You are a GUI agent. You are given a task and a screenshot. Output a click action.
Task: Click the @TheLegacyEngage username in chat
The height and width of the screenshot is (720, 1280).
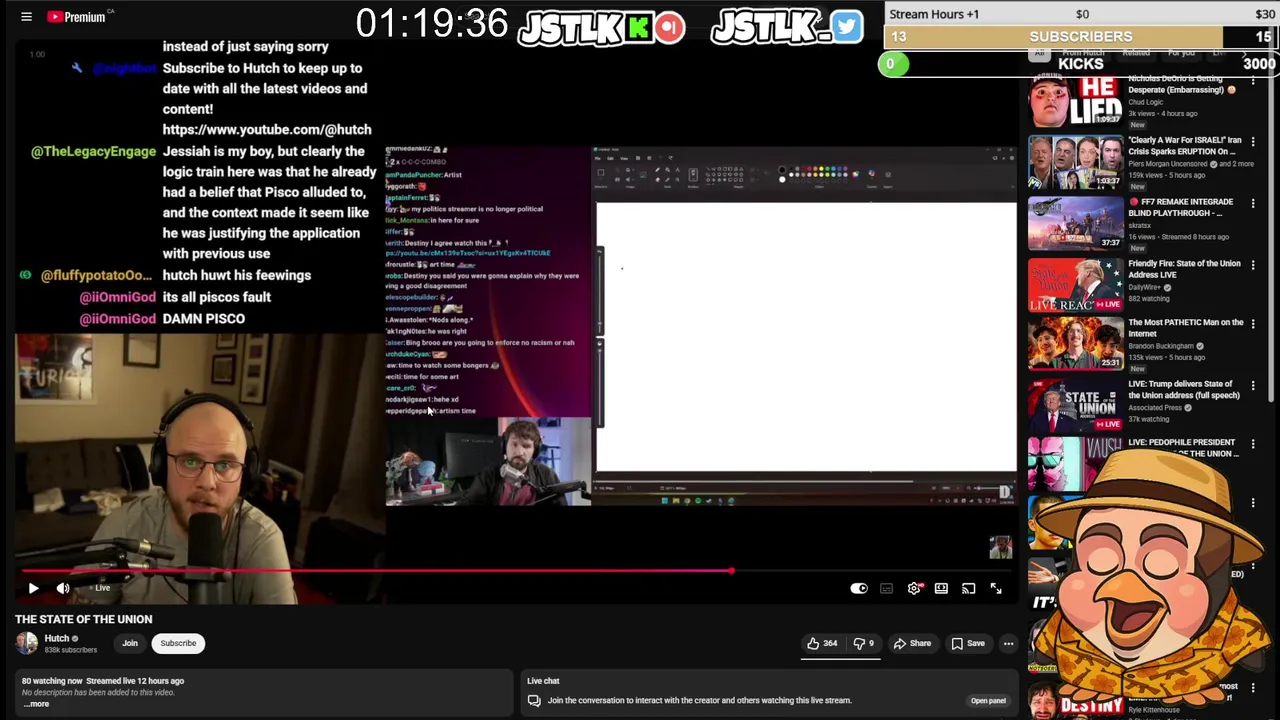point(94,151)
